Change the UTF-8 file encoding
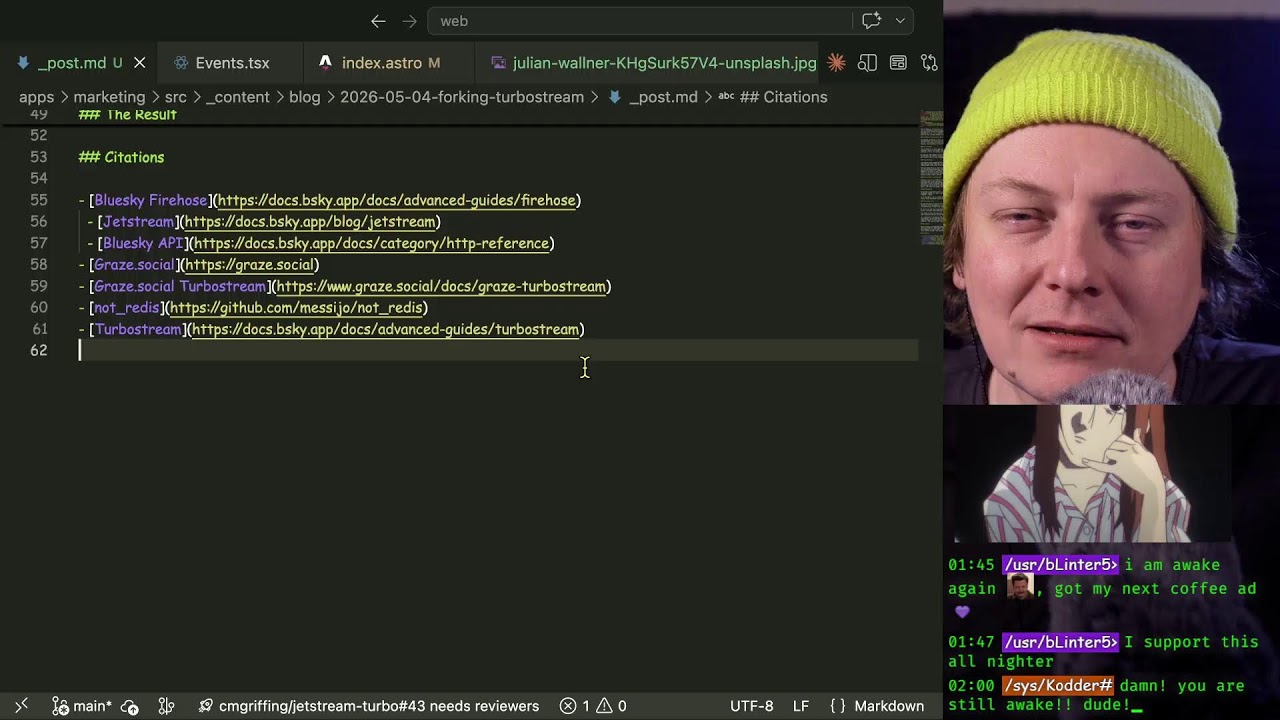Image resolution: width=1280 pixels, height=720 pixels. [751, 706]
